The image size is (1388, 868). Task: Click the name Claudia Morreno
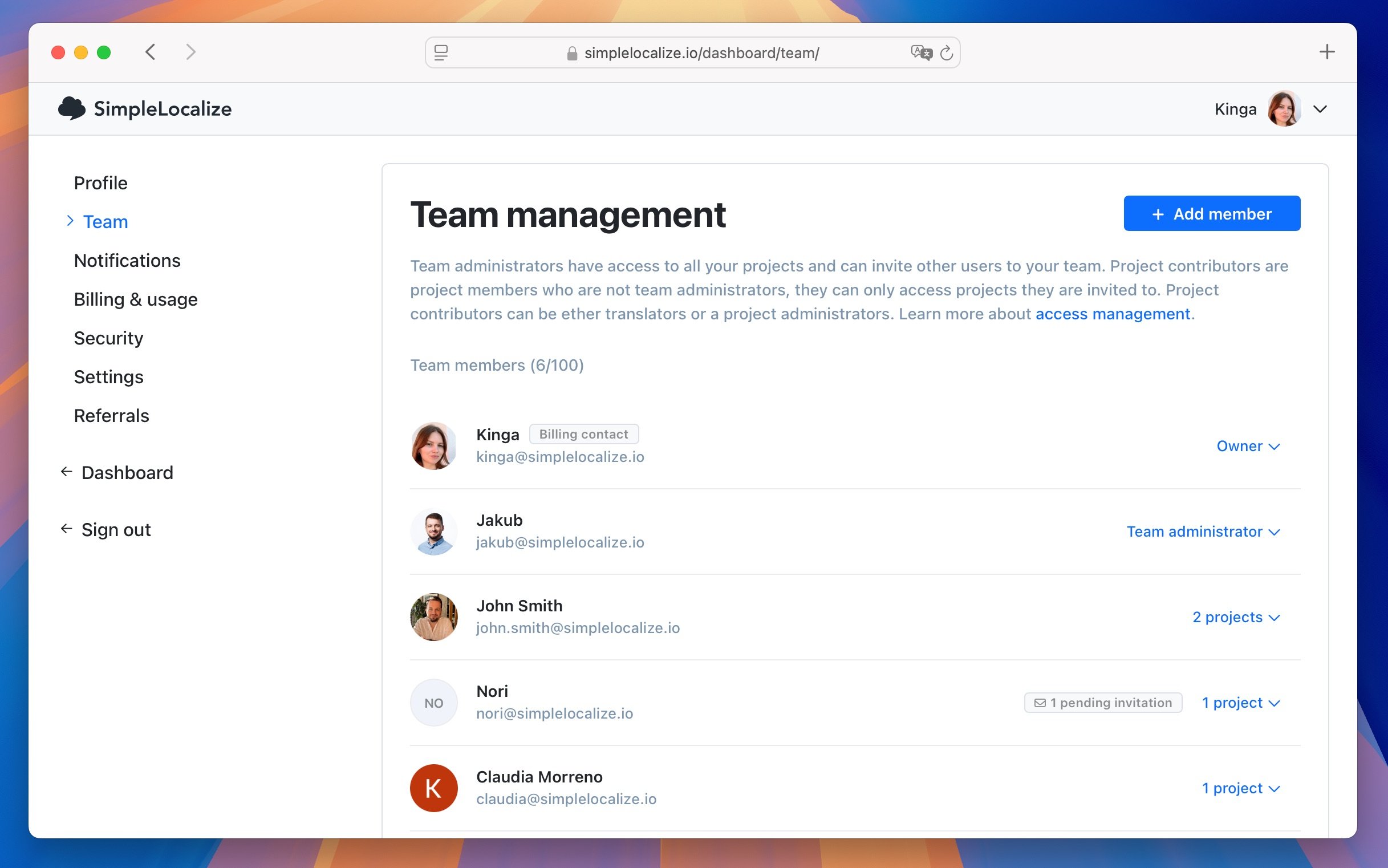[539, 777]
